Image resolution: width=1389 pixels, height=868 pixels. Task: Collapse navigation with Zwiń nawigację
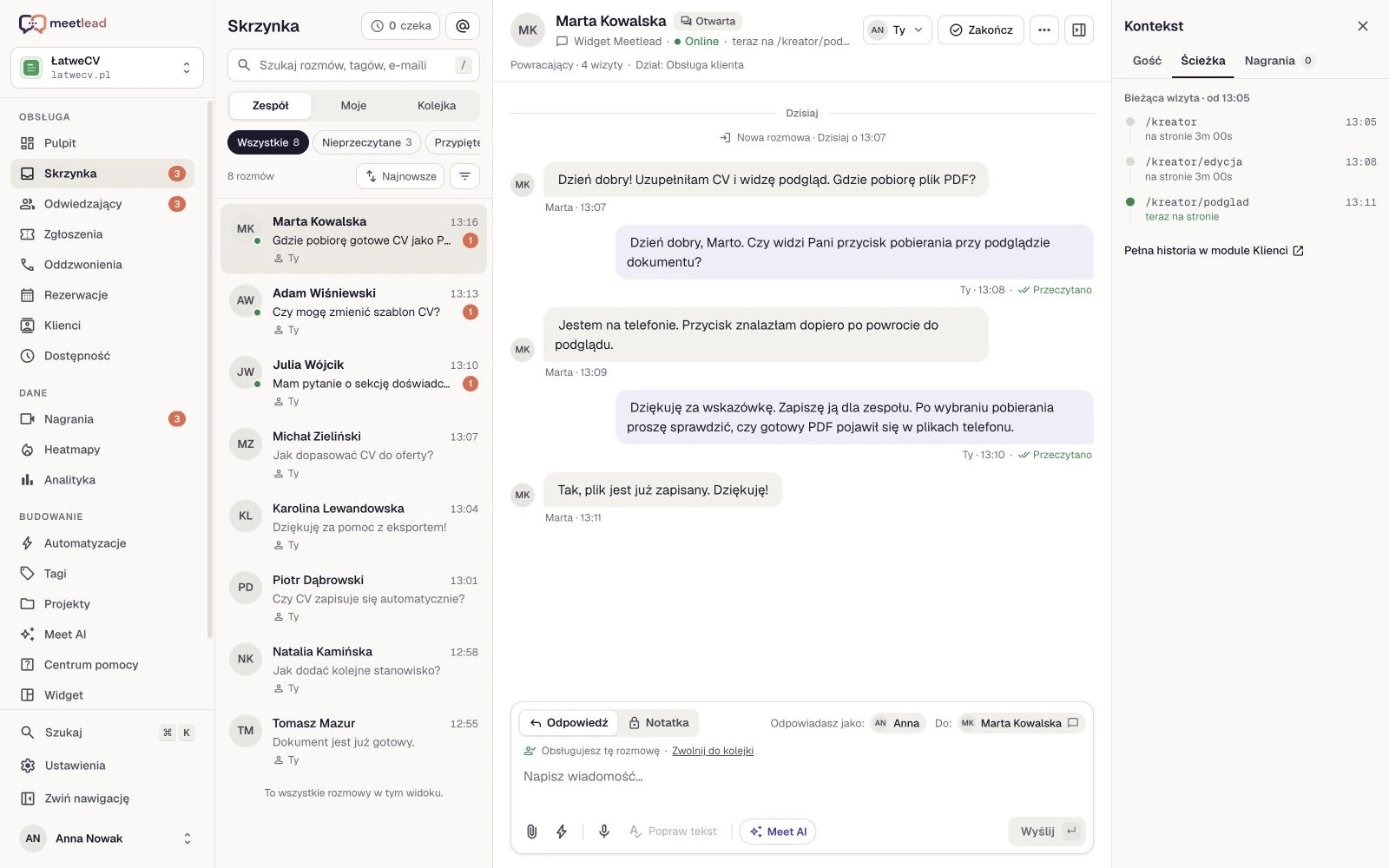click(x=107, y=799)
